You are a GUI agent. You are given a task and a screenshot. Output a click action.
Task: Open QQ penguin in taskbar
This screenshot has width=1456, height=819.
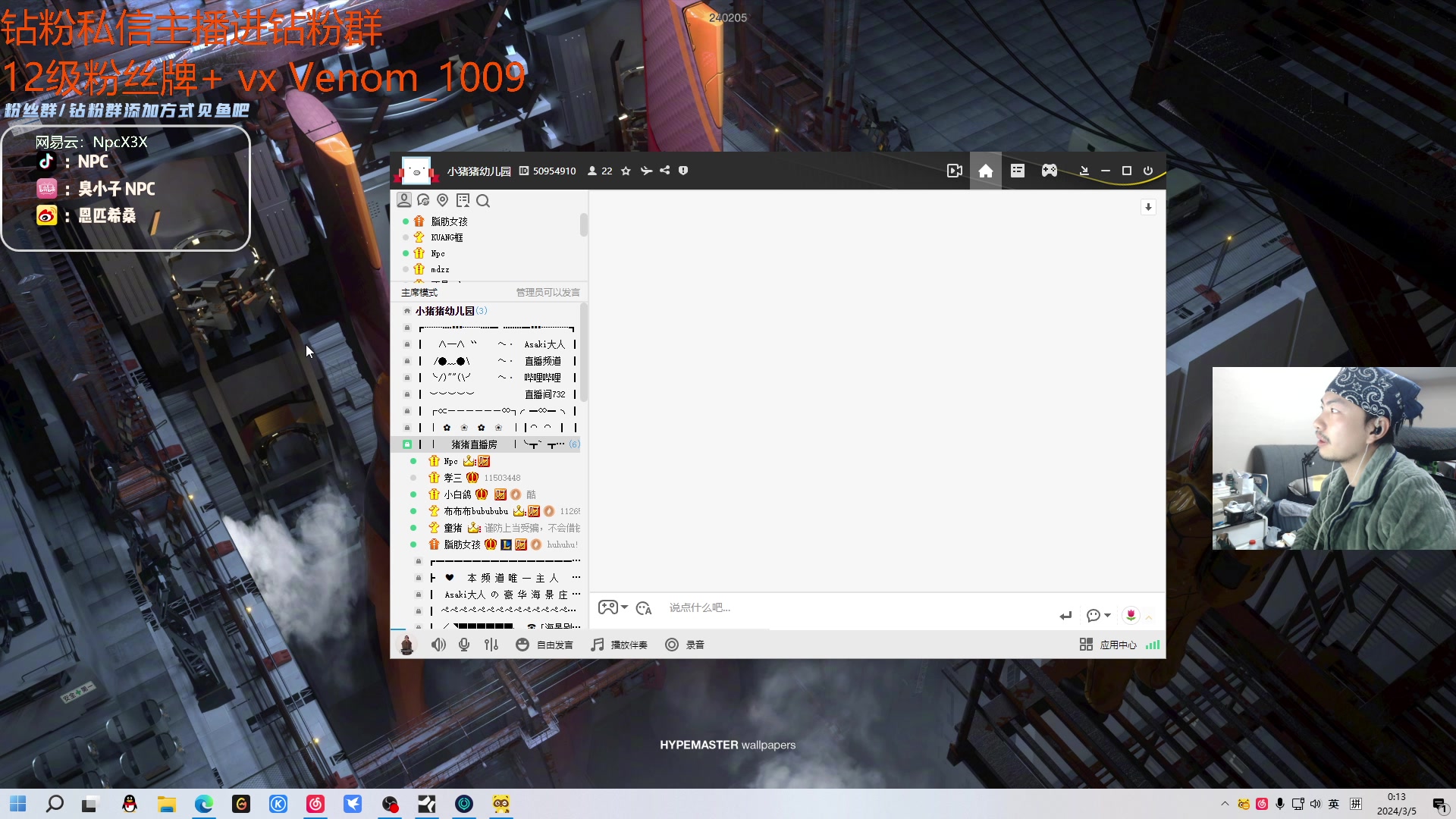coord(130,804)
